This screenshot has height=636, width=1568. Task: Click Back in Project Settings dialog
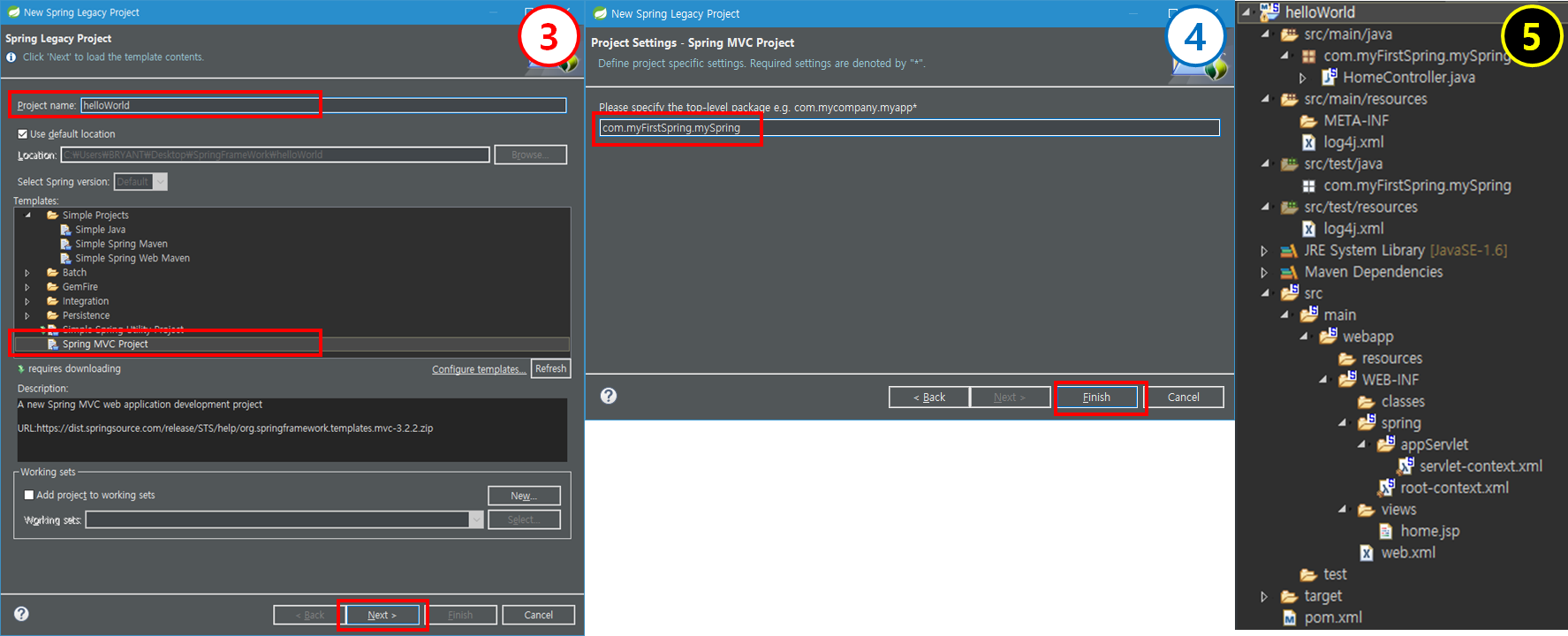click(928, 397)
